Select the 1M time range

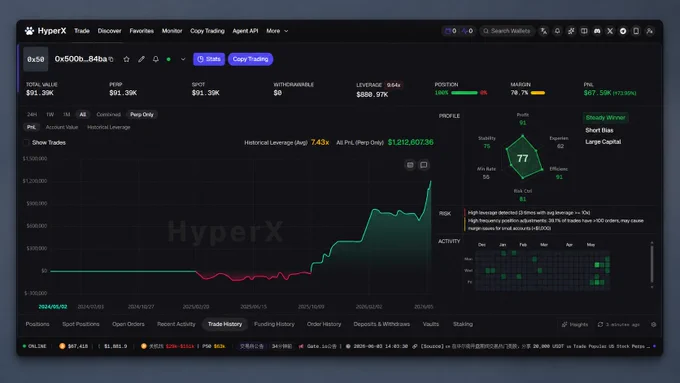(66, 115)
